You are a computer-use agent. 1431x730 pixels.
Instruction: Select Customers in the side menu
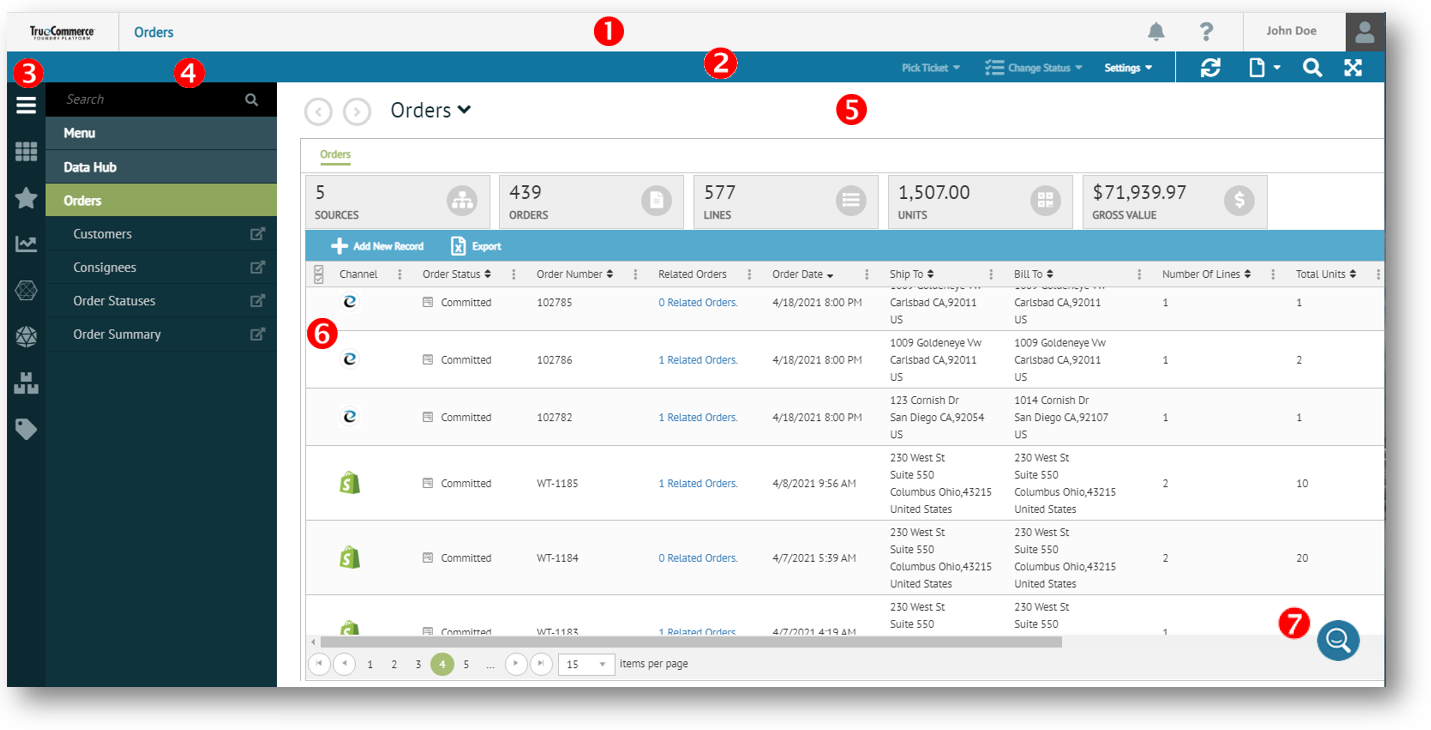point(103,234)
